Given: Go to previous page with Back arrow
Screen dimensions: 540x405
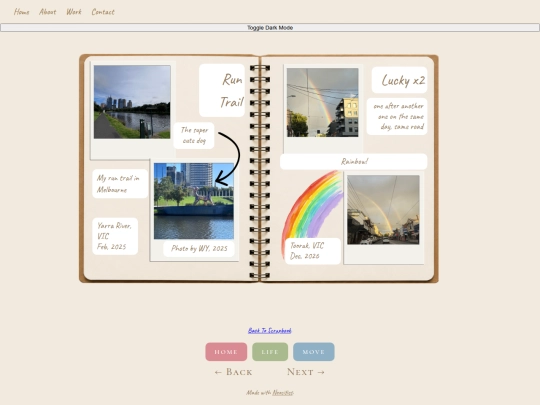Looking at the screenshot, I should pos(233,372).
